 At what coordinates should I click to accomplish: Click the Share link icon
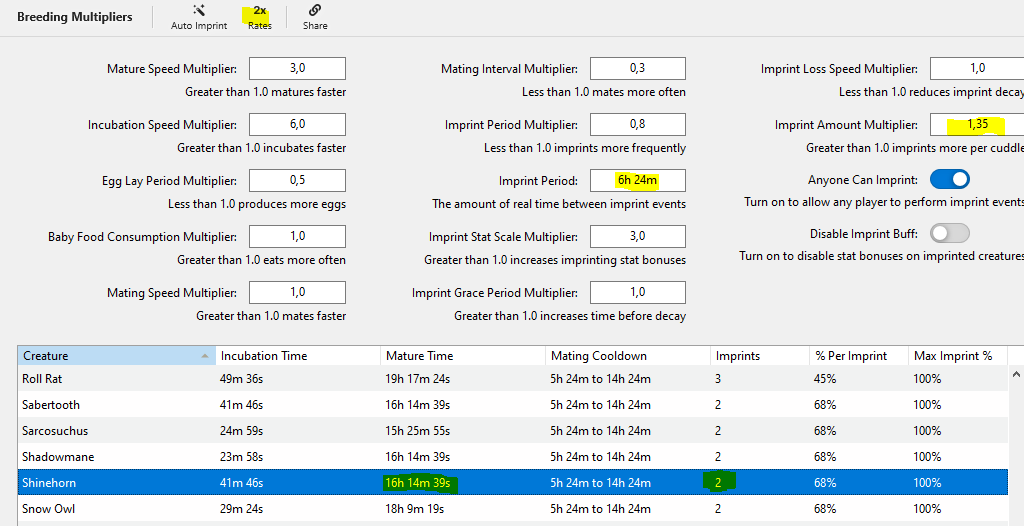click(x=315, y=10)
